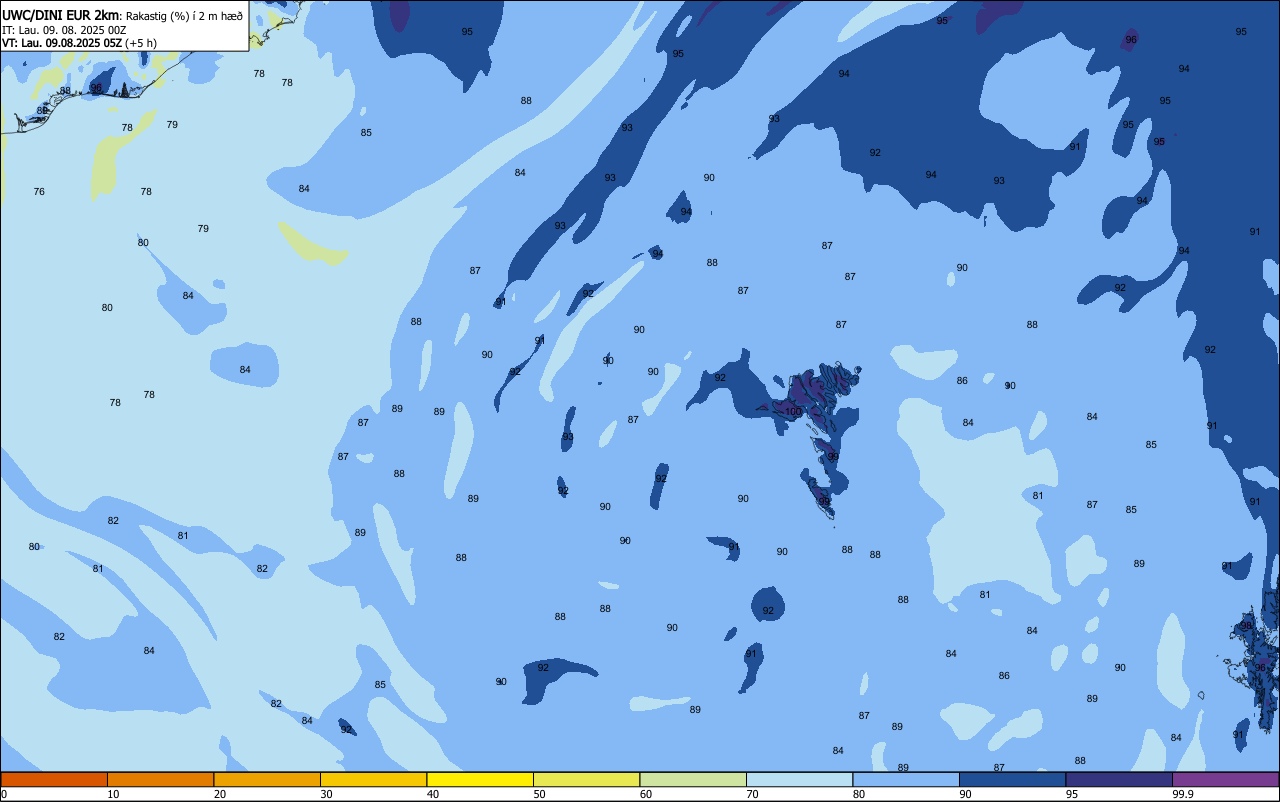Select the 20–30 legend colour segment

267,779
